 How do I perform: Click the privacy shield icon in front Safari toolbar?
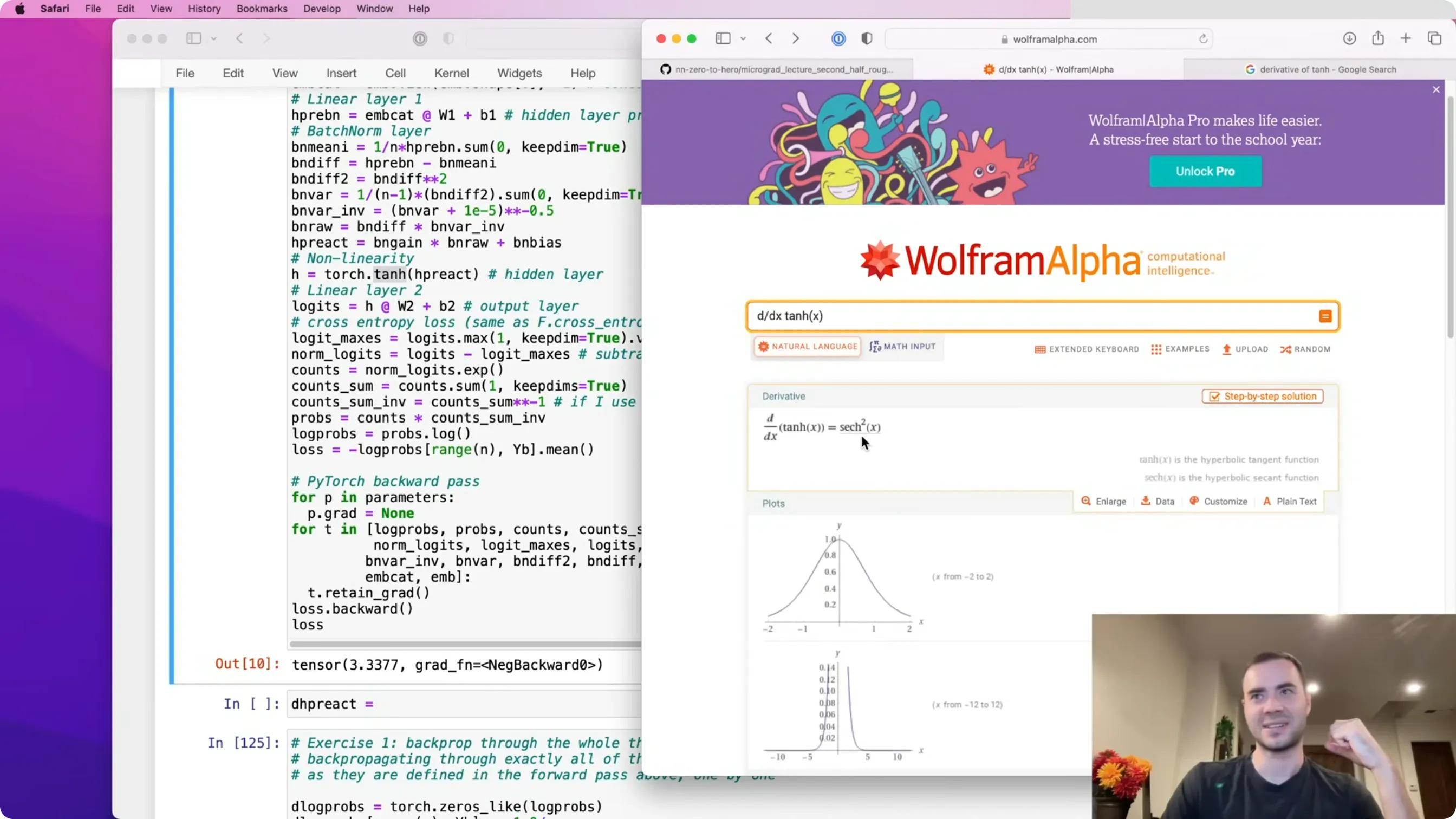click(x=867, y=38)
